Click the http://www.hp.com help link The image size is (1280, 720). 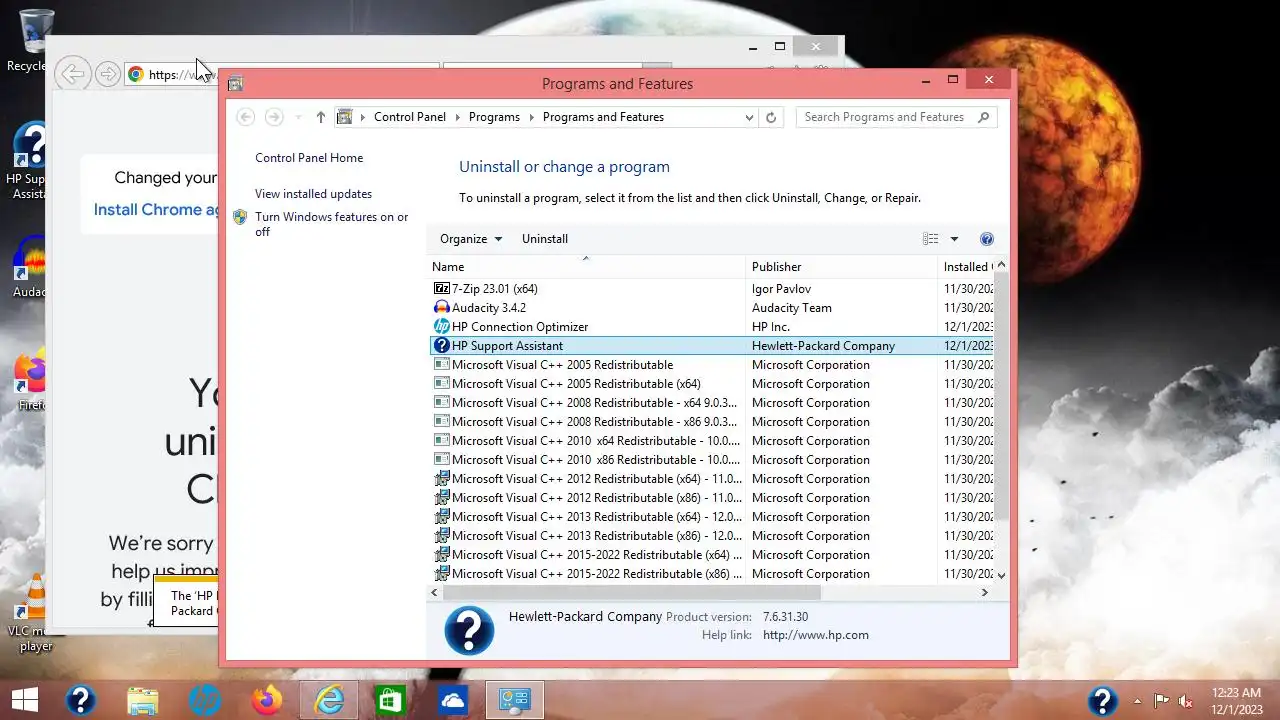(816, 635)
